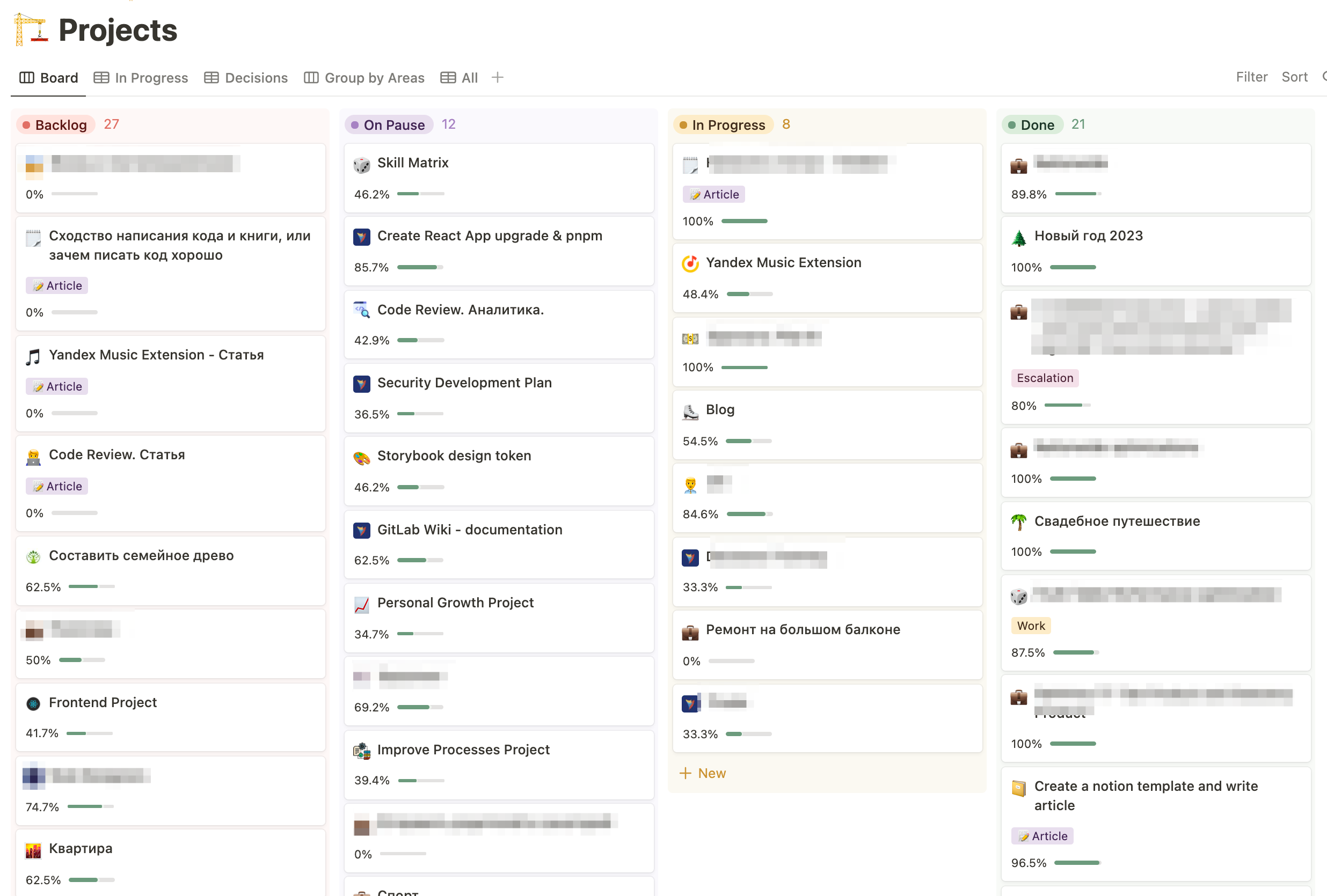Click Create React App progress bar
This screenshot has width=1327, height=896.
(x=420, y=267)
